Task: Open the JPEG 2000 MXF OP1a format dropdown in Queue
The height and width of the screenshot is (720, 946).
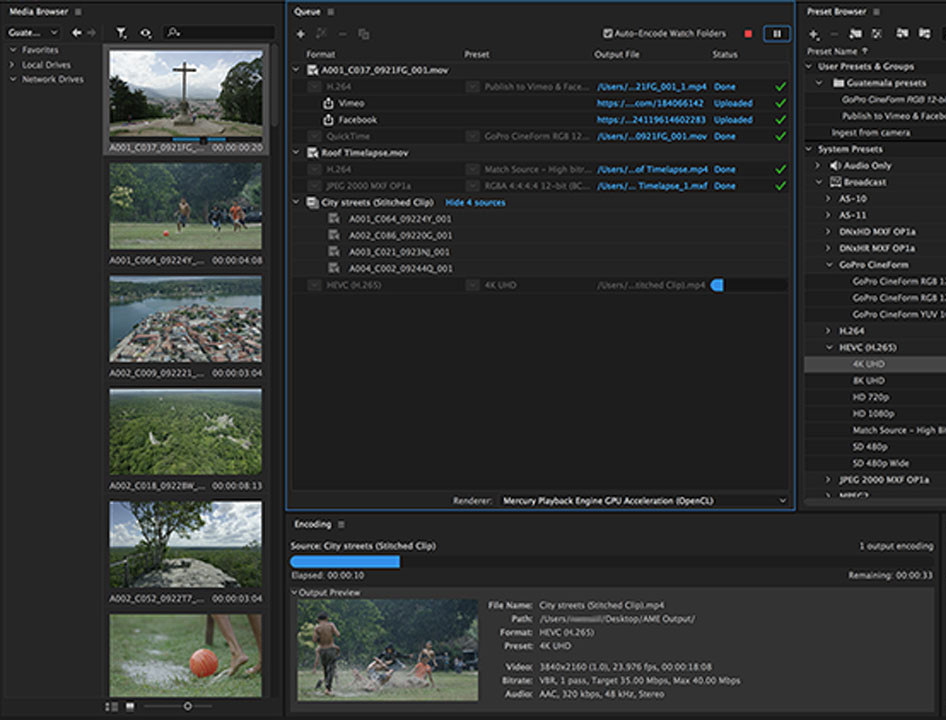Action: 314,186
